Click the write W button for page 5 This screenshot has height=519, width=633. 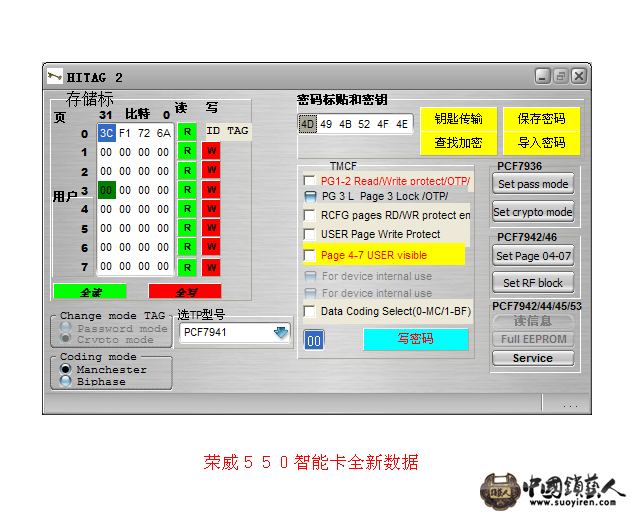coord(211,228)
